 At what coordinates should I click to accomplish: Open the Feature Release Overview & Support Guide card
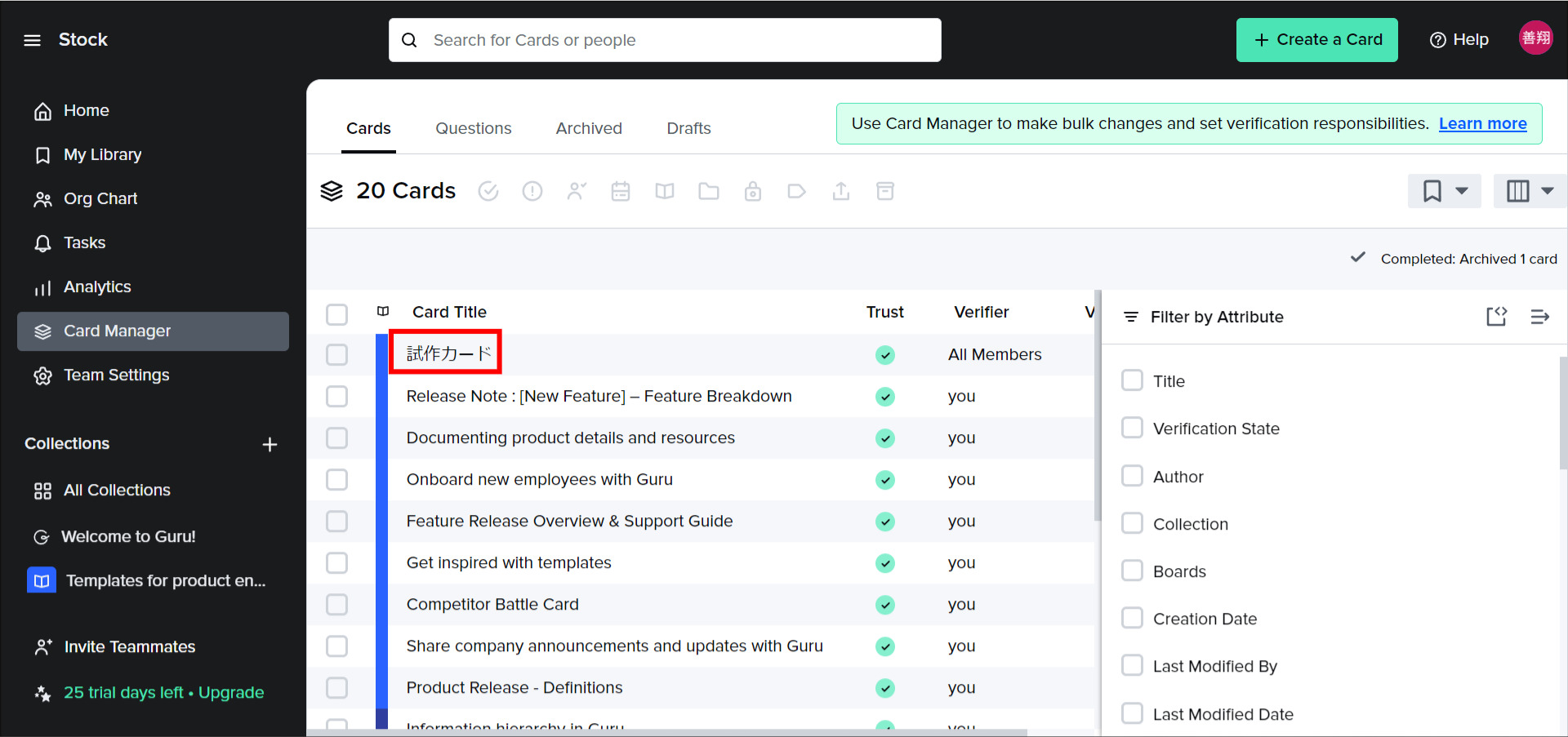click(x=569, y=521)
